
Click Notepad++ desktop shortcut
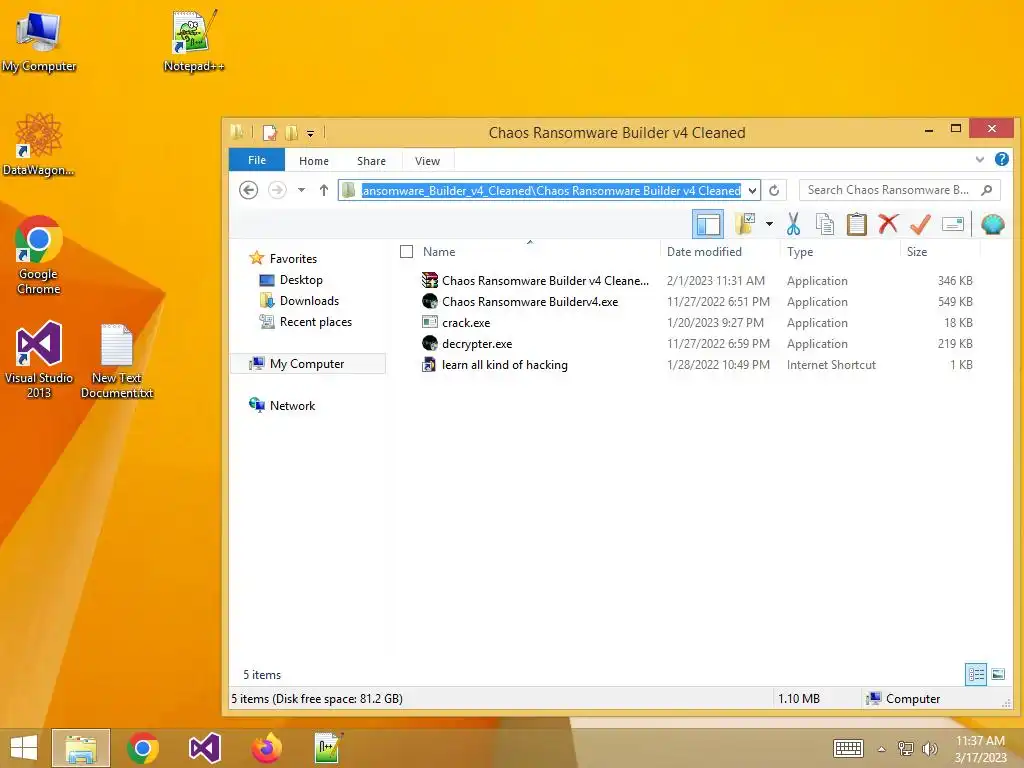click(x=193, y=40)
